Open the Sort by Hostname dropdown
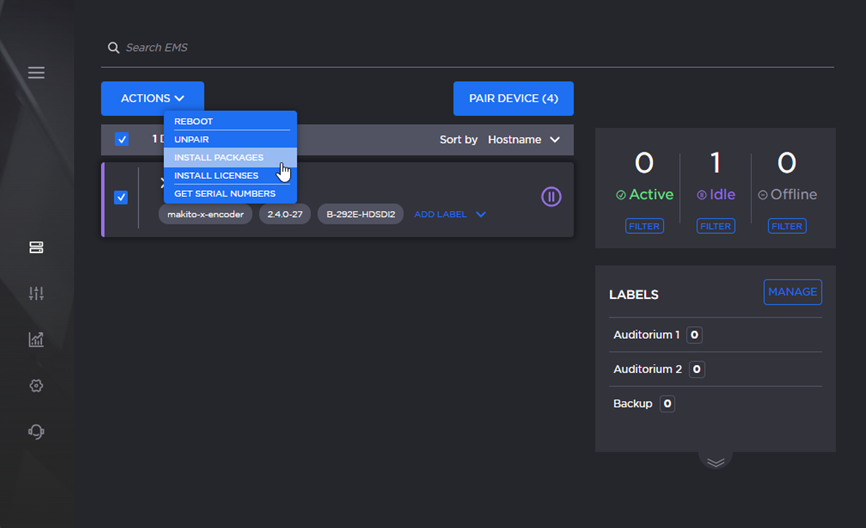 click(523, 140)
